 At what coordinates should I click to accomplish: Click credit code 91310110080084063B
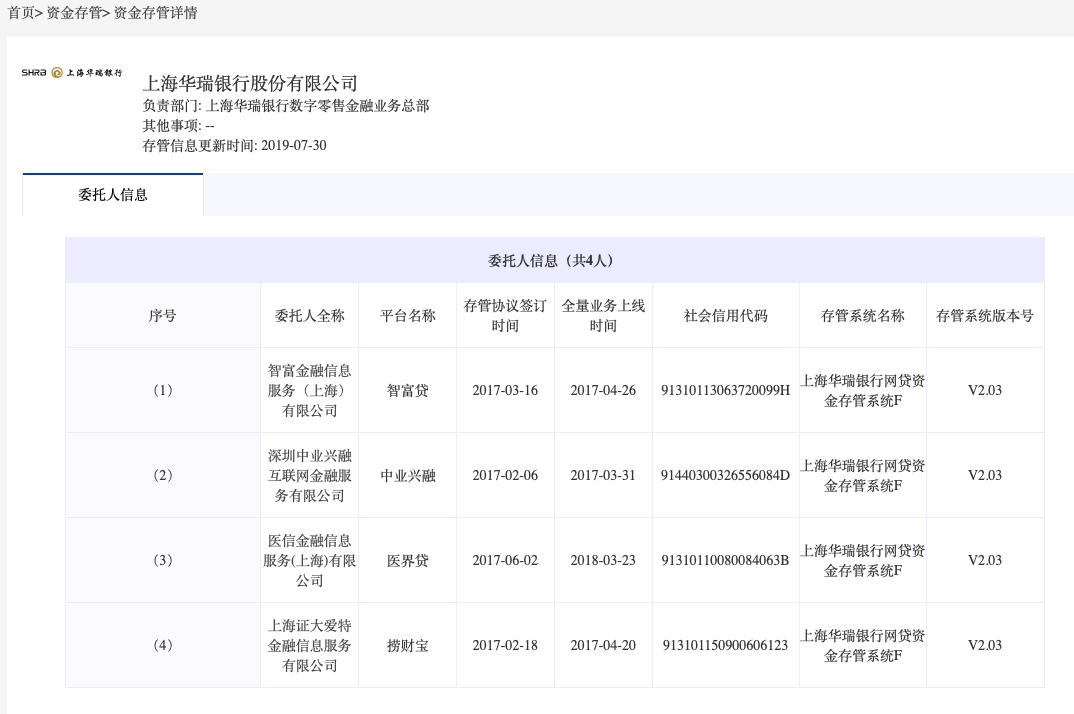[725, 560]
